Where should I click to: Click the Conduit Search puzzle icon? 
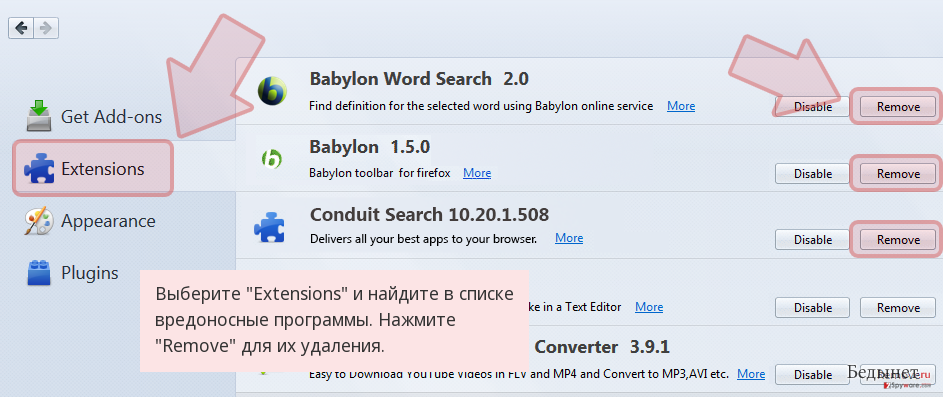[x=269, y=229]
